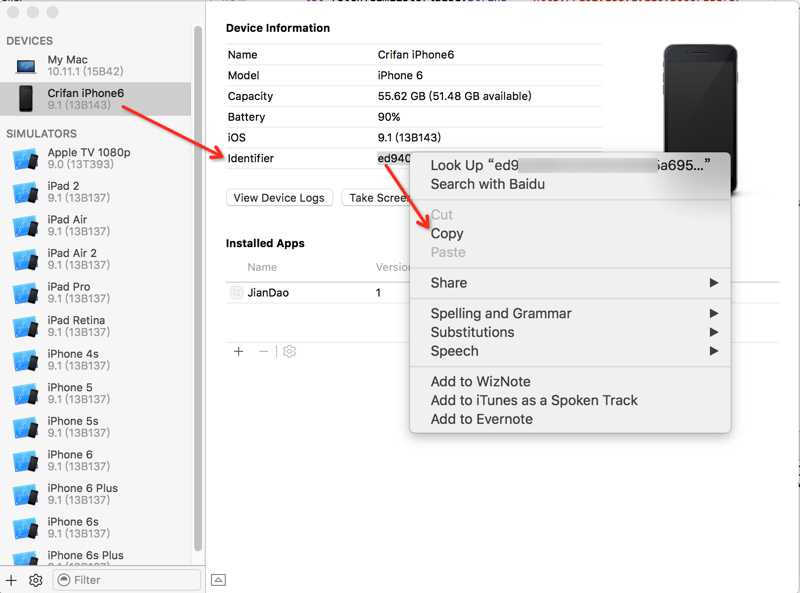Open the gear menu under Installed Apps

click(x=289, y=352)
